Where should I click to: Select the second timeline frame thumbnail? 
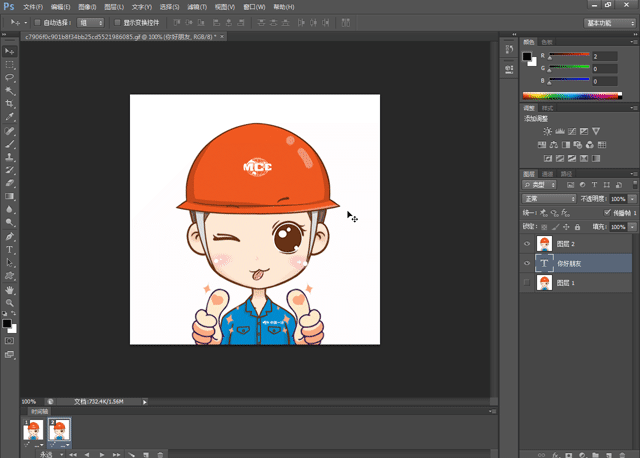[x=58, y=432]
